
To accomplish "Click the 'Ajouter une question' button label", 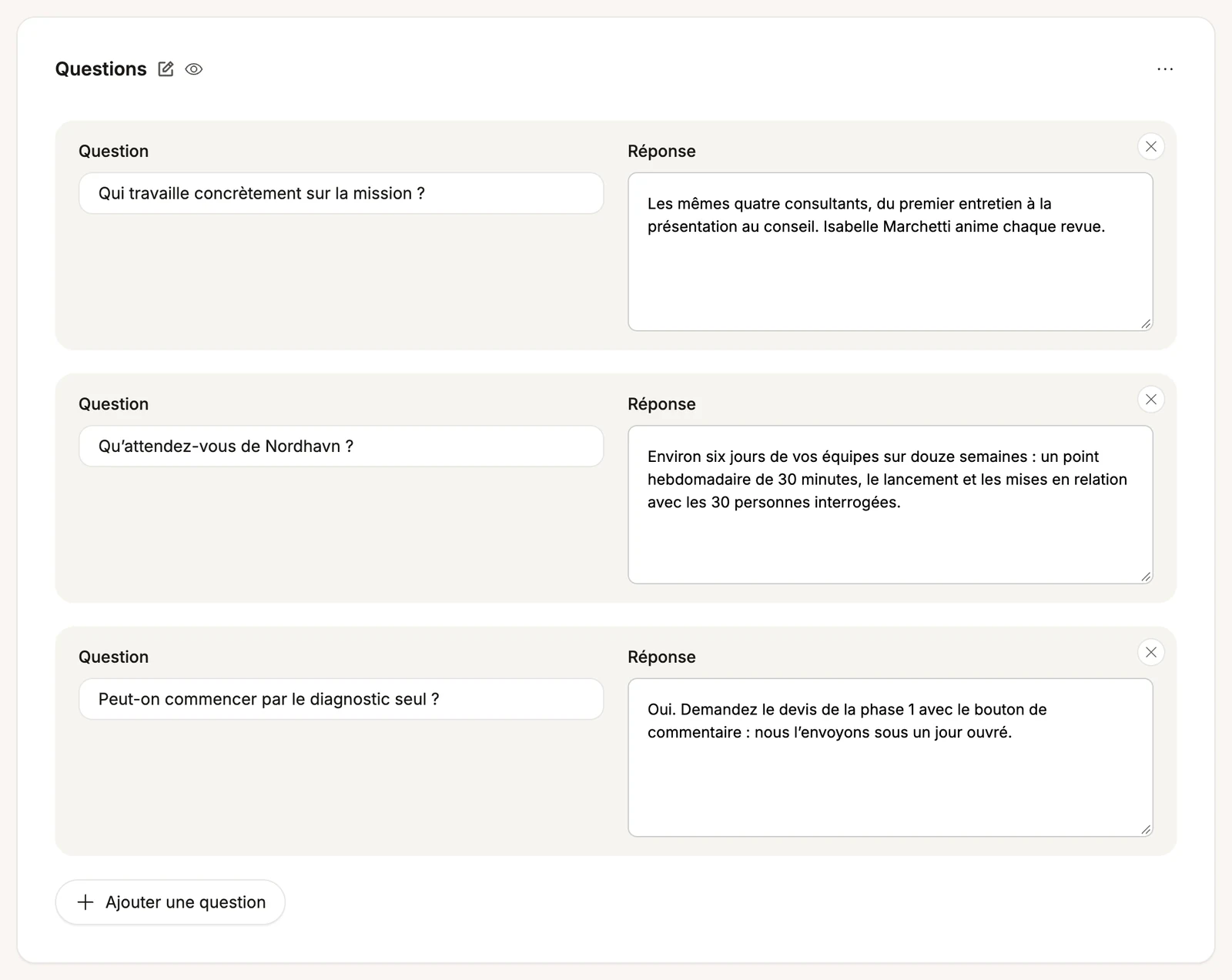I will point(186,901).
